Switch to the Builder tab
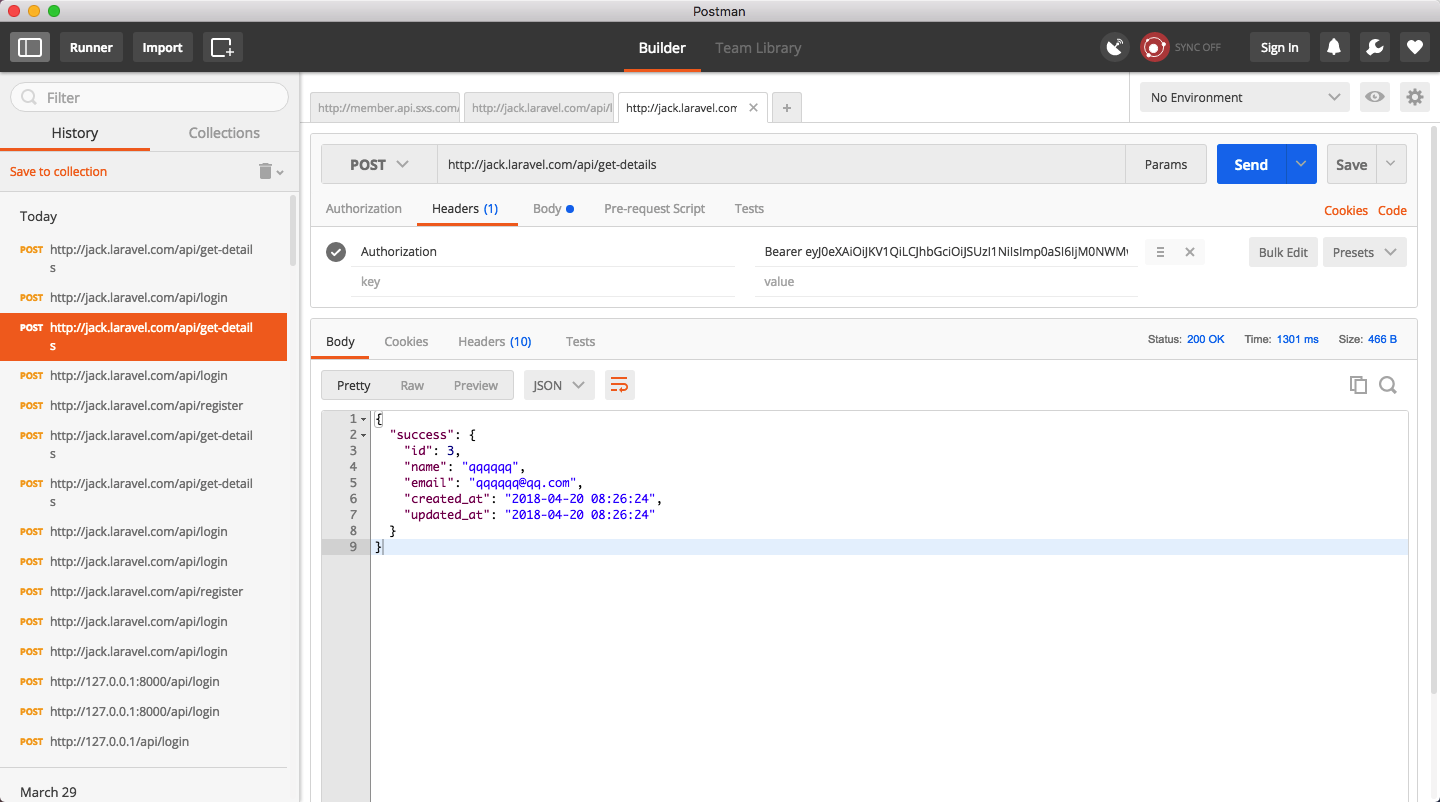Viewport: 1440px width, 802px height. pos(662,47)
